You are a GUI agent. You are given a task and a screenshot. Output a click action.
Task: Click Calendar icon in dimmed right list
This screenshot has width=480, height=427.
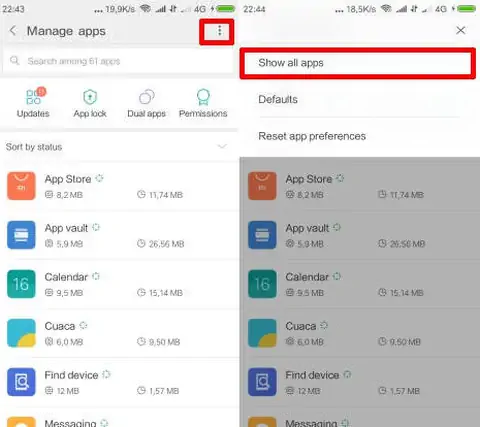(262, 284)
